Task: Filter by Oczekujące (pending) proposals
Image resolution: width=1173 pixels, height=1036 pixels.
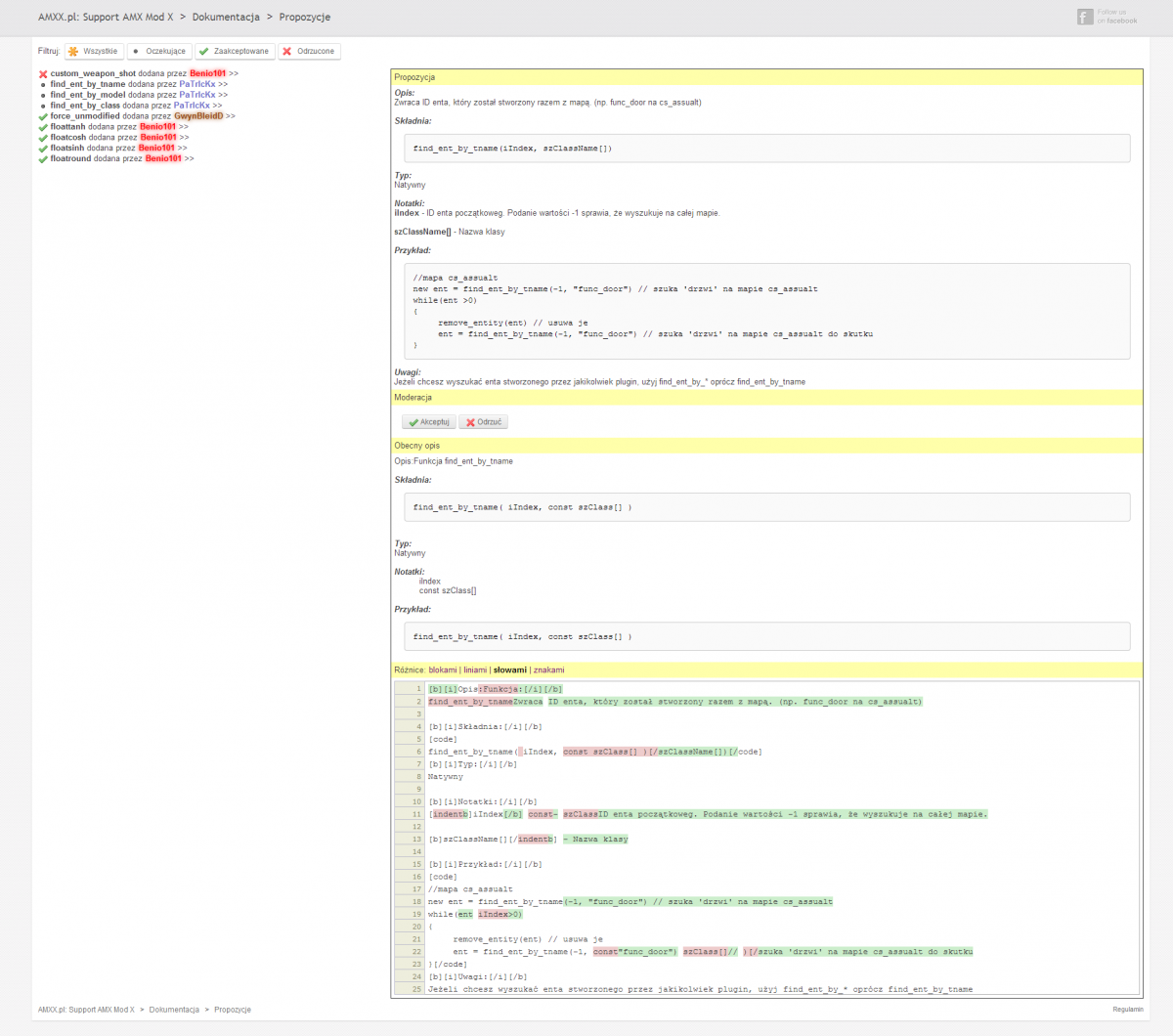Action: [x=158, y=51]
